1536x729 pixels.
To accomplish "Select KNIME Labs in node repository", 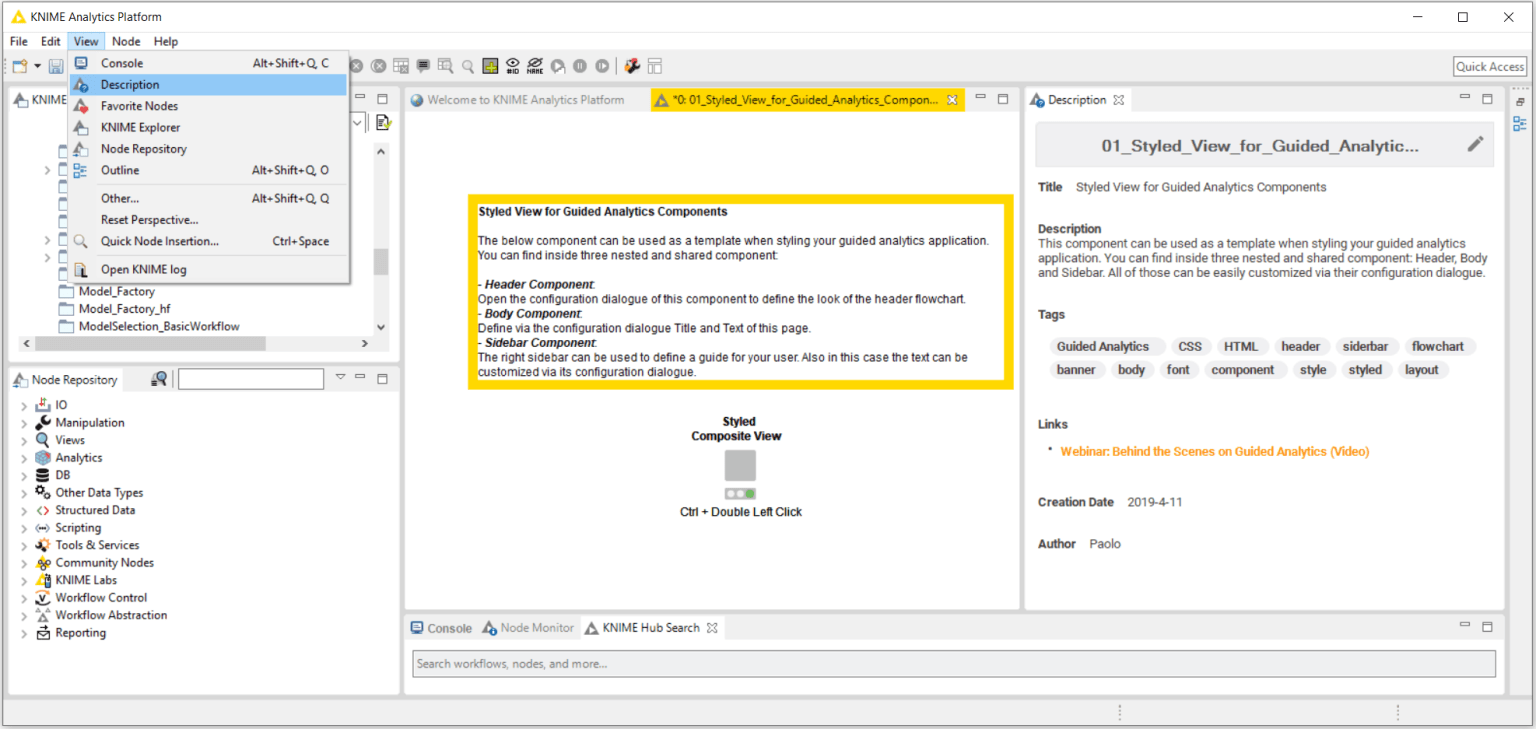I will pyautogui.click(x=86, y=580).
